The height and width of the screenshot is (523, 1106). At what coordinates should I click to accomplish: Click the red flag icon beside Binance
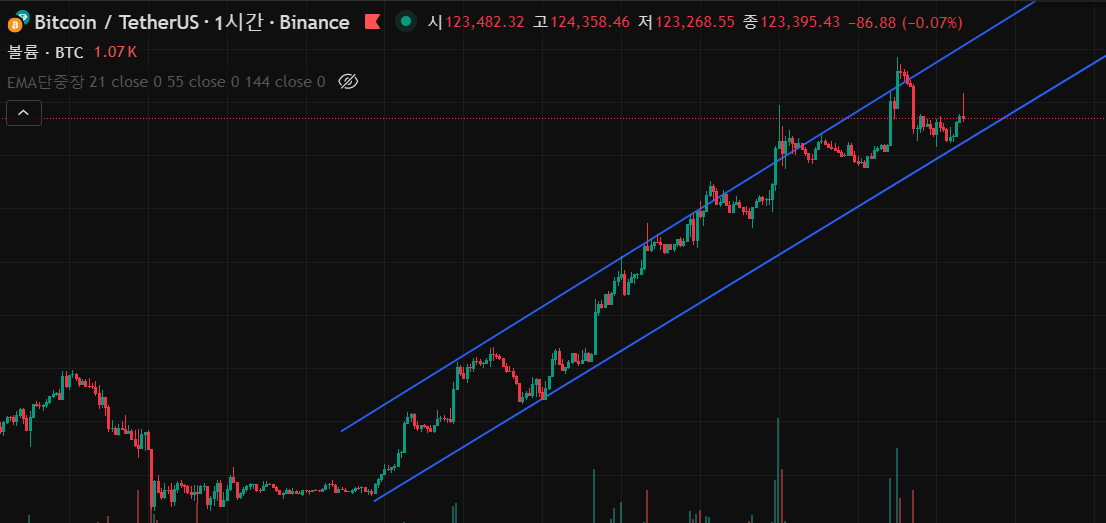coord(371,22)
